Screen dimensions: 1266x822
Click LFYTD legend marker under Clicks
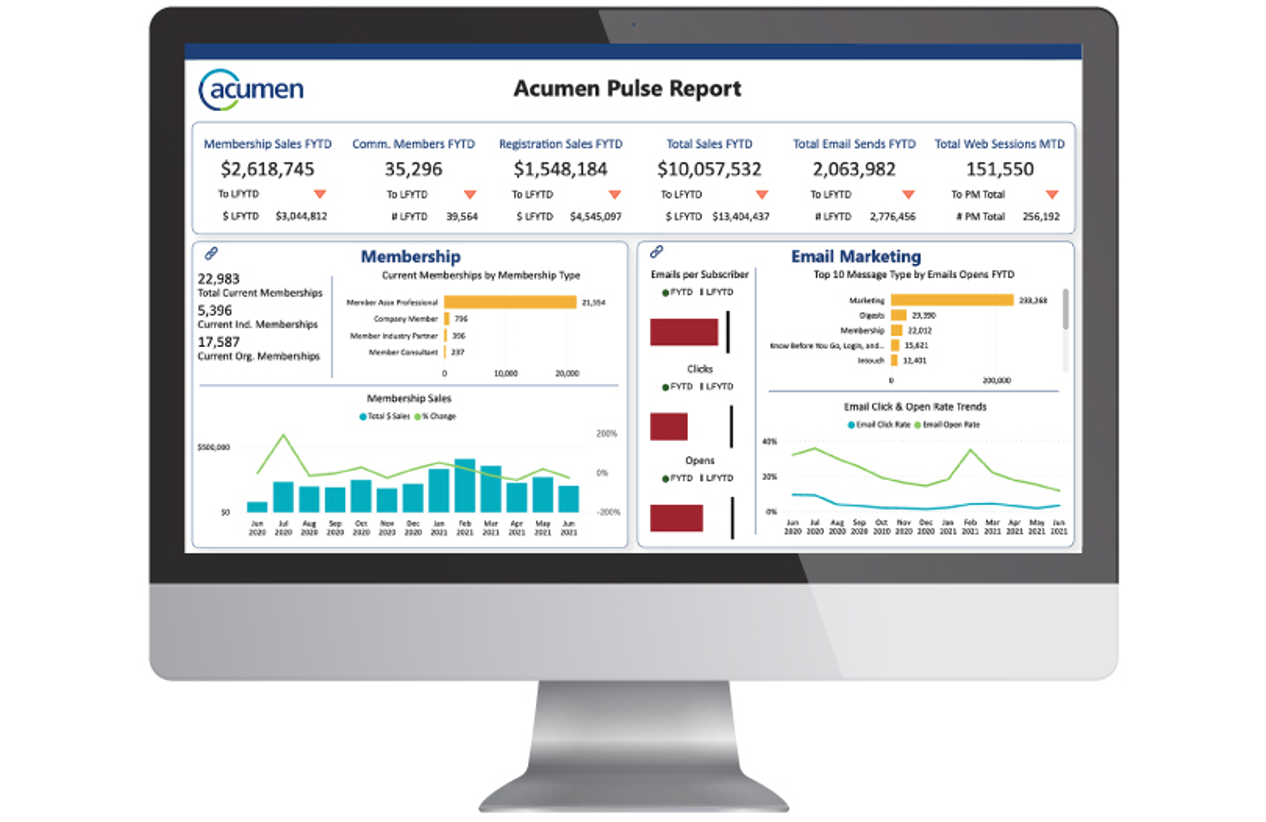pyautogui.click(x=702, y=386)
